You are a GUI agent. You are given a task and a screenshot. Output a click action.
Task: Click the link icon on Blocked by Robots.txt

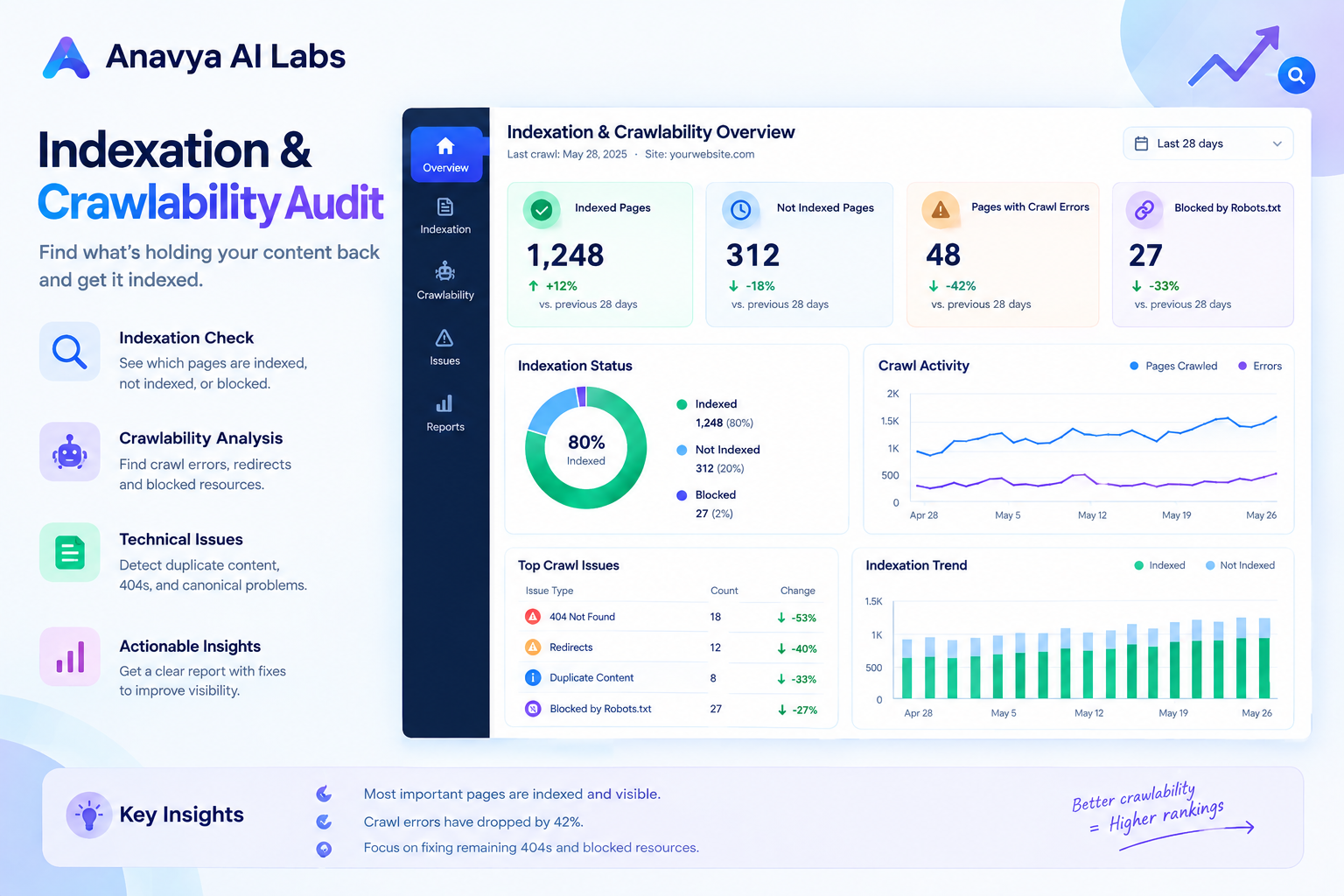click(1144, 210)
